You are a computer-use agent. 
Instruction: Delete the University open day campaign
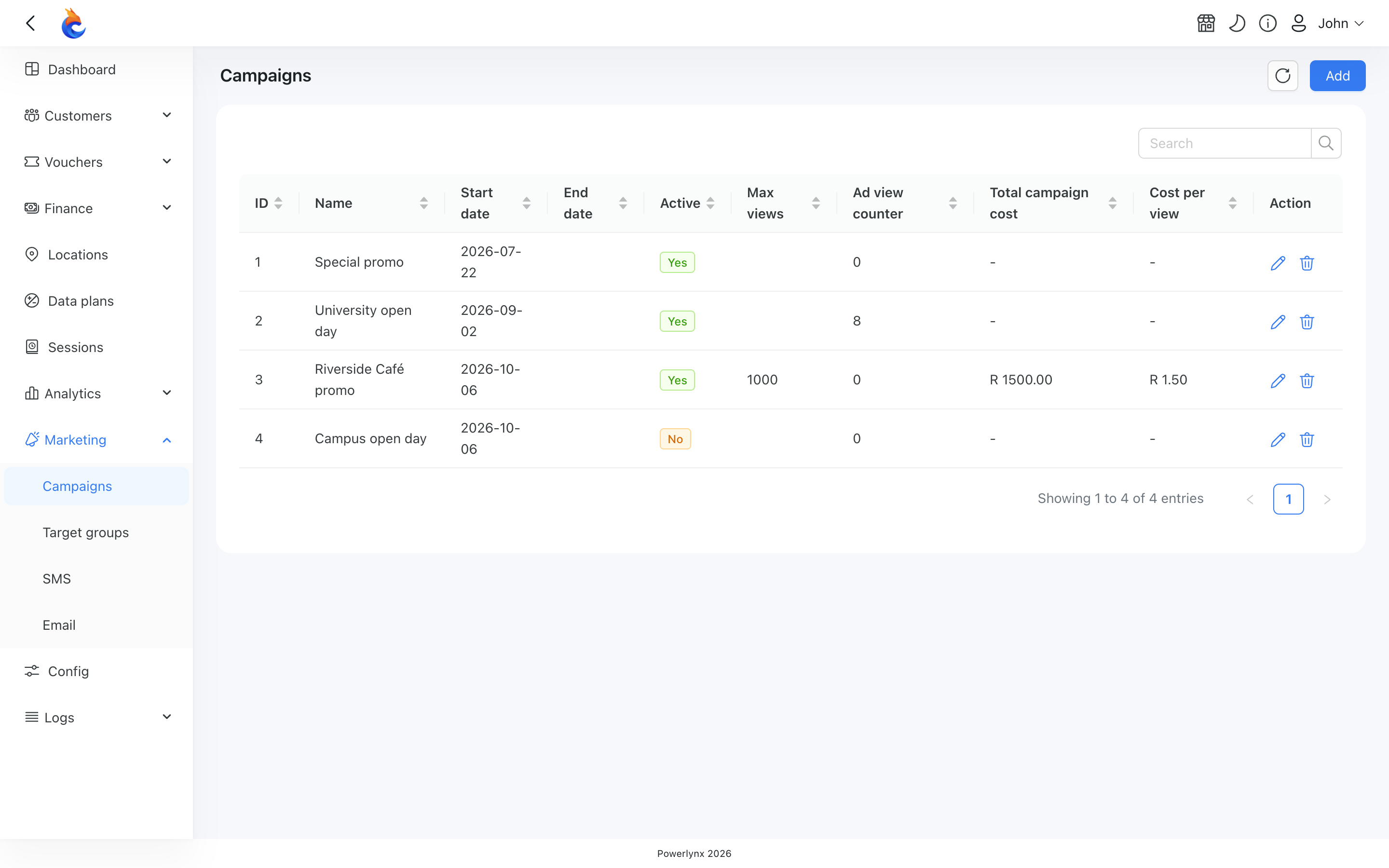[1307, 322]
